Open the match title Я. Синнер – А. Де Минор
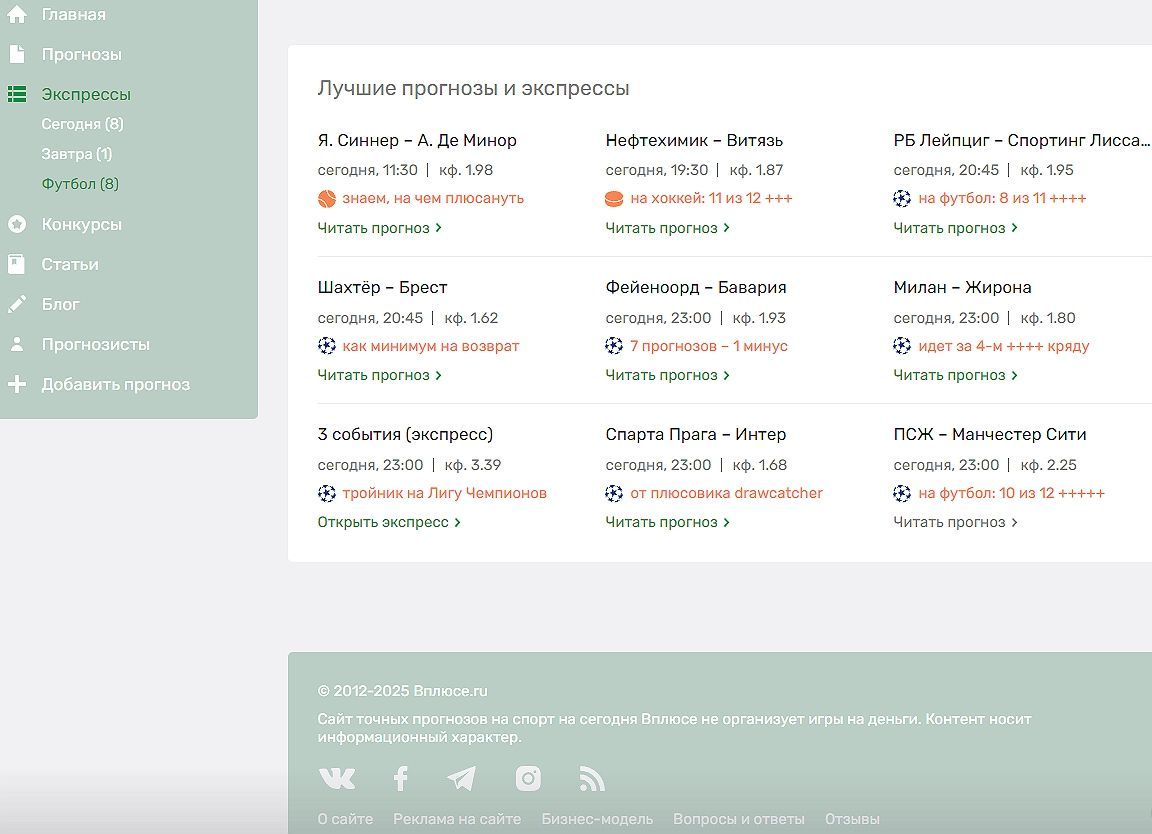Viewport: 1152px width, 834px height. (x=417, y=140)
